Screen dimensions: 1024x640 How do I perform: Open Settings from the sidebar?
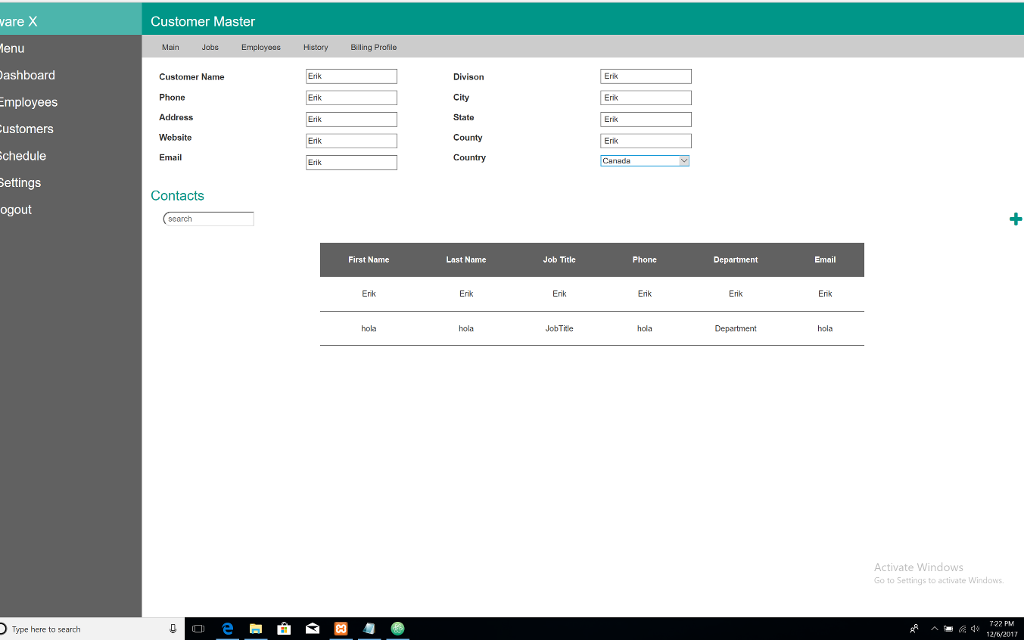click(x=20, y=182)
